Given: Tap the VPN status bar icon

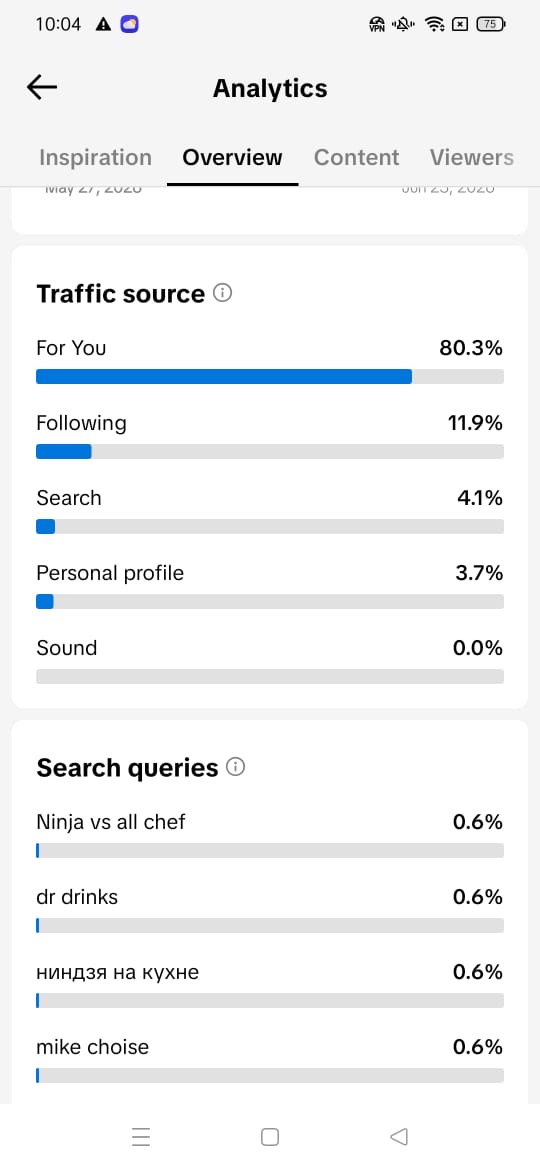Looking at the screenshot, I should pos(377,25).
